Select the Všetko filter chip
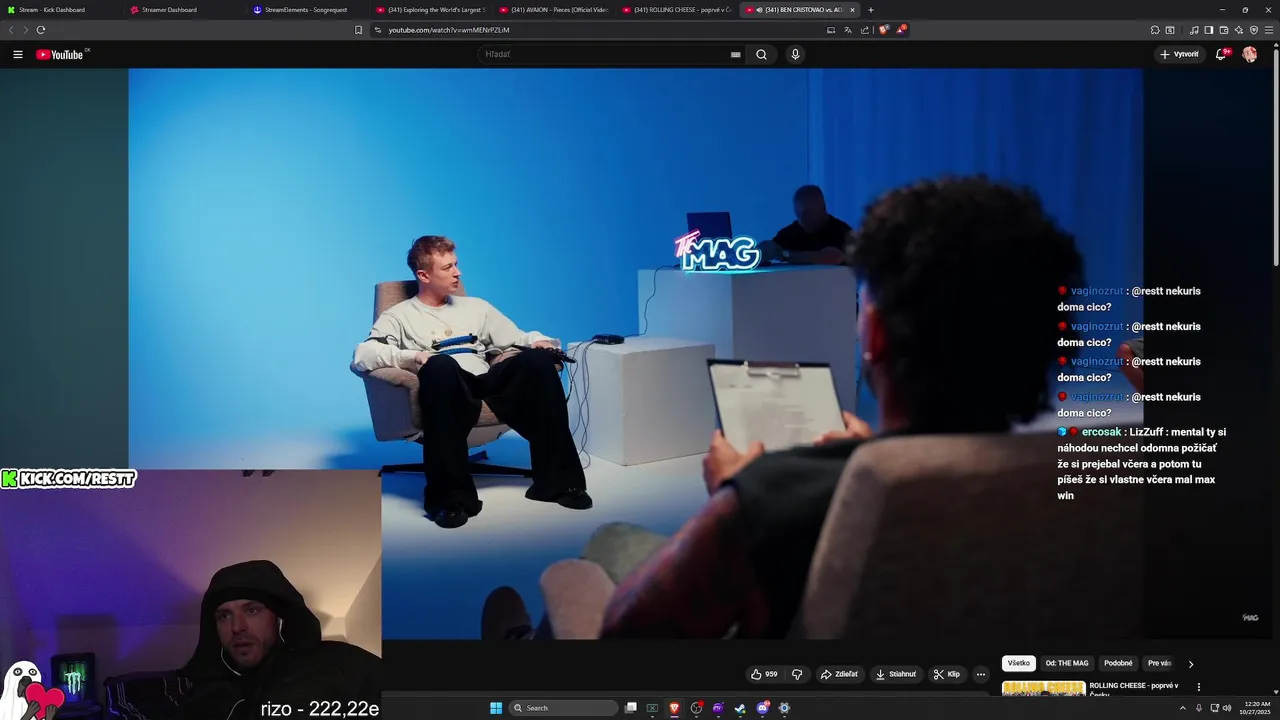1280x720 pixels. (1019, 664)
